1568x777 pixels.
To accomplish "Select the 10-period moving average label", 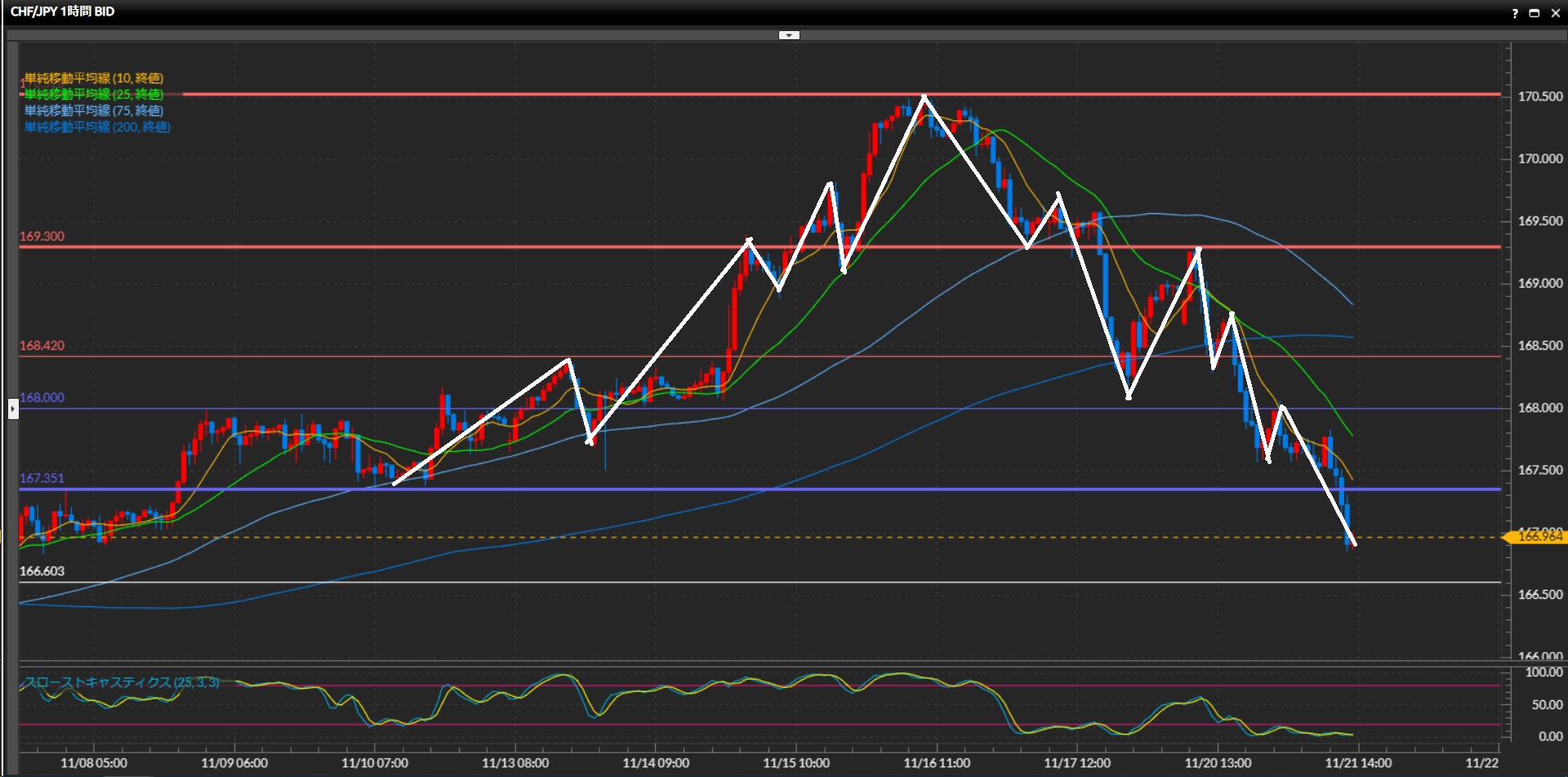I will 93,78.
